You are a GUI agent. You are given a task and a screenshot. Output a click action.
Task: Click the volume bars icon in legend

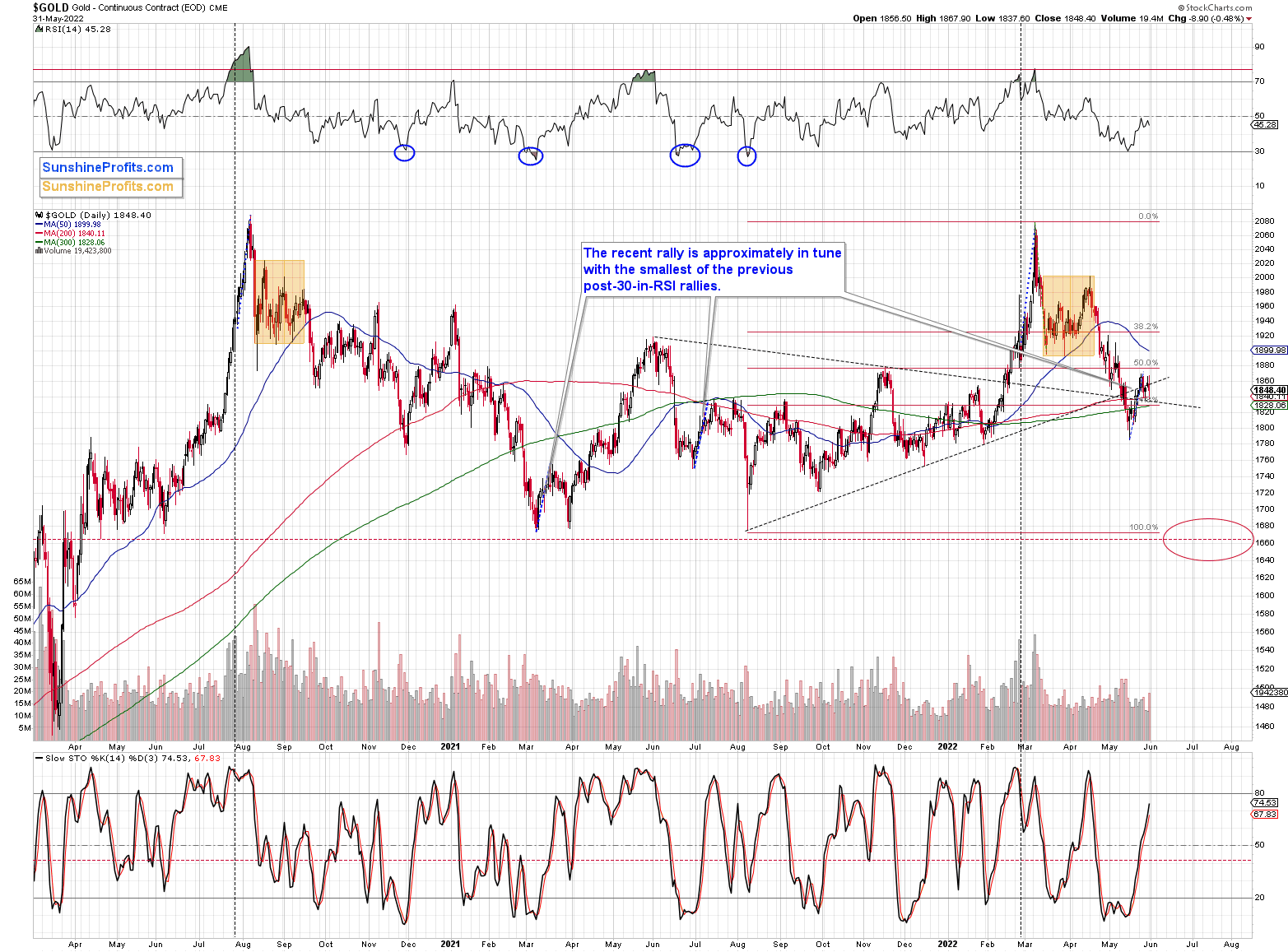pos(38,251)
